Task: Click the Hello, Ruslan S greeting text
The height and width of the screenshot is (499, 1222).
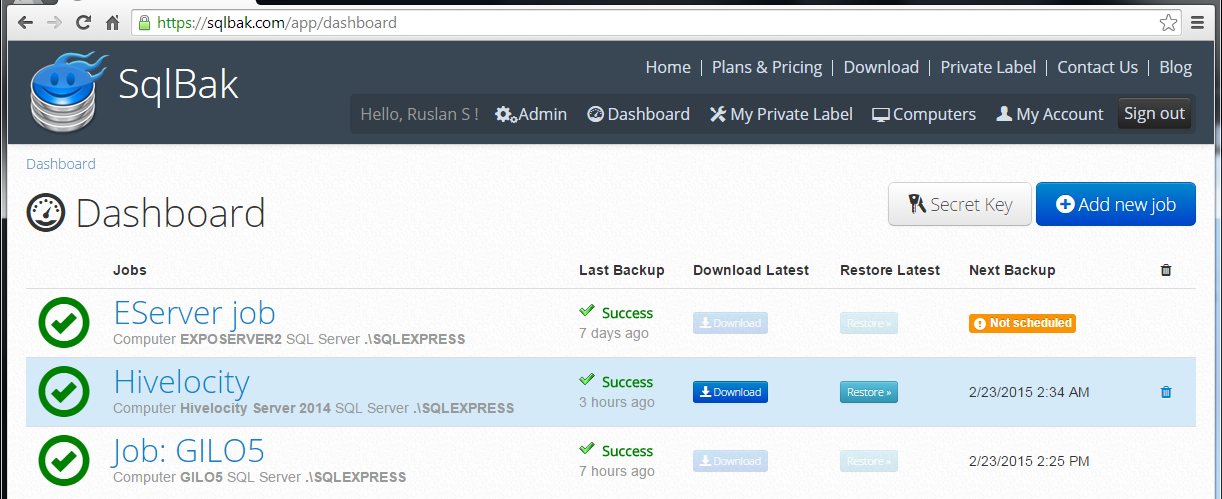Action: (419, 114)
